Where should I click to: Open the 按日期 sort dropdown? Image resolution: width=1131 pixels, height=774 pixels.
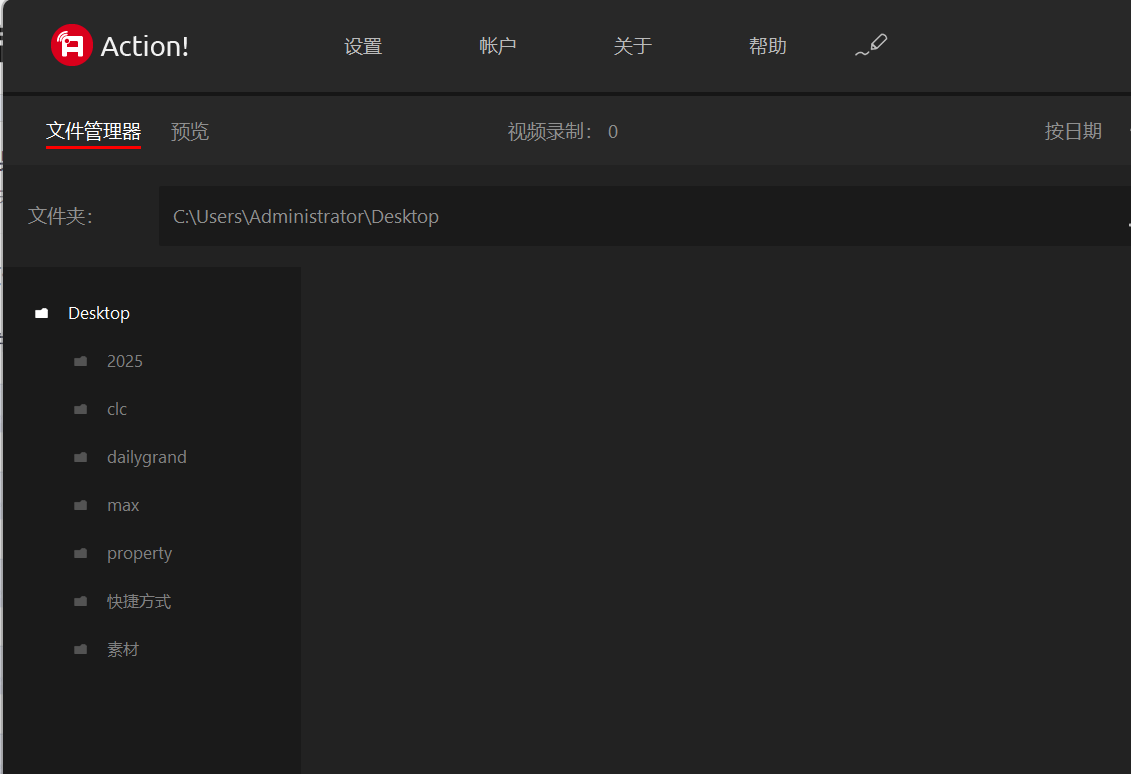(x=1073, y=131)
